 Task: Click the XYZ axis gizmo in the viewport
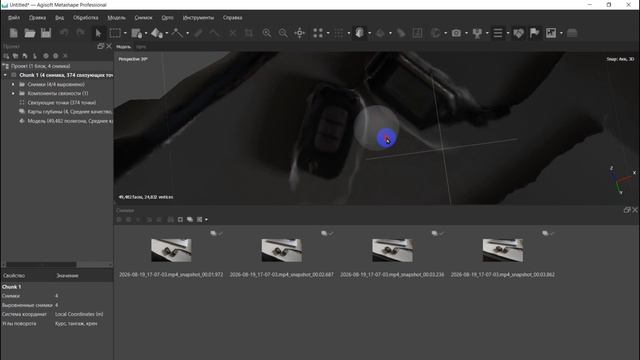(622, 180)
